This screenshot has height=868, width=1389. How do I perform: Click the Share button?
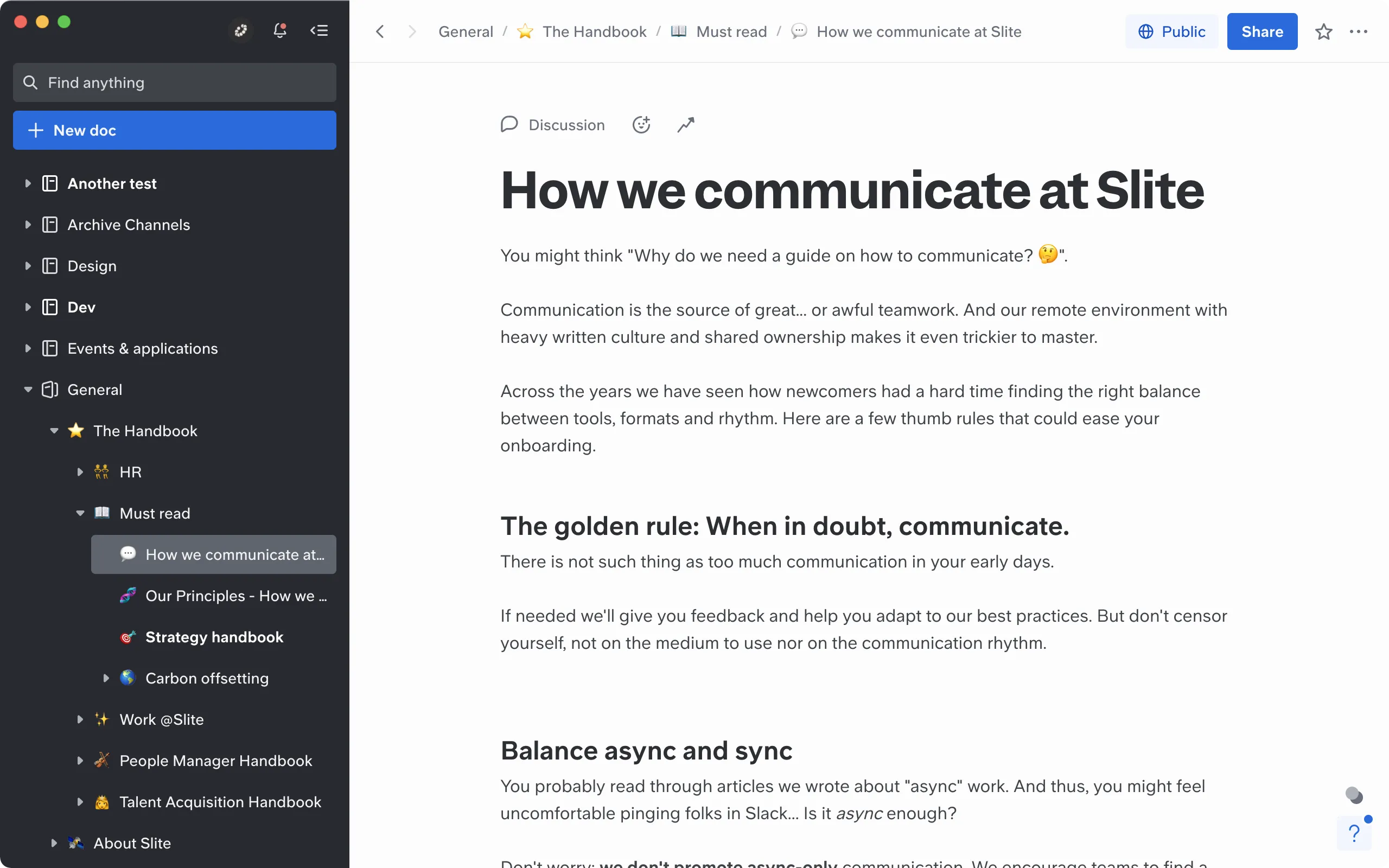click(1262, 31)
